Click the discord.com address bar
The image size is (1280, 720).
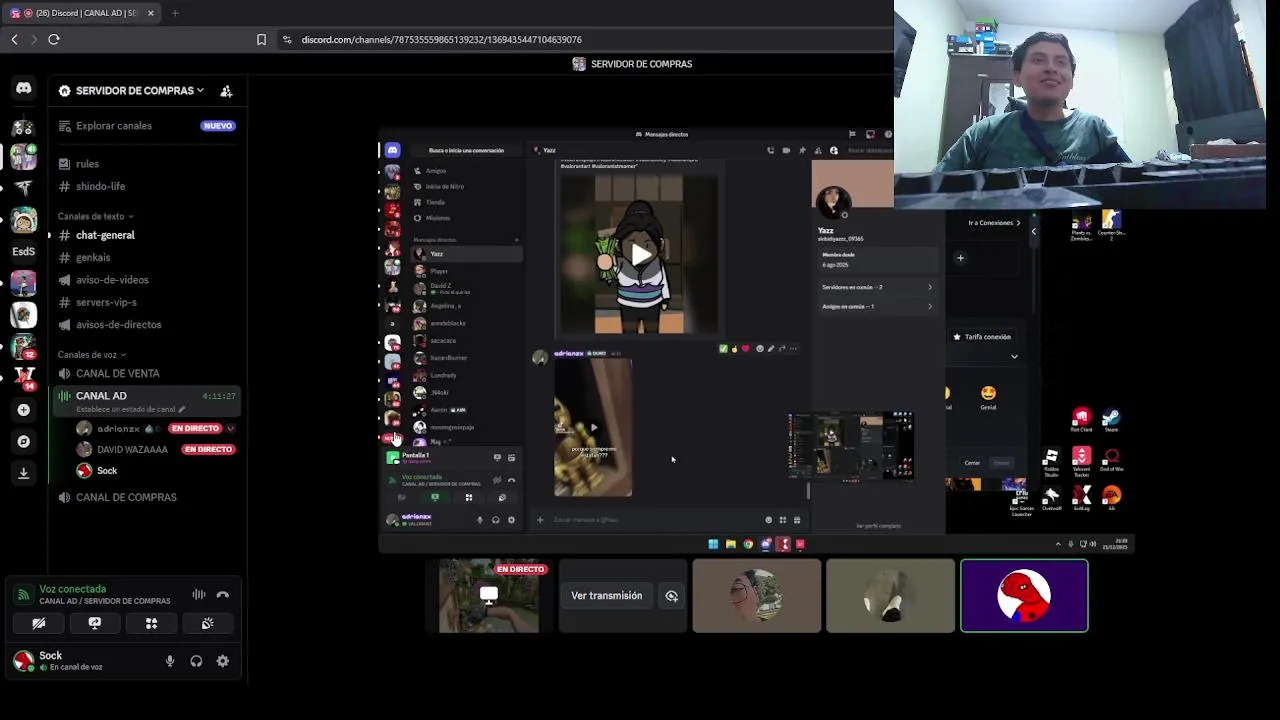click(x=441, y=39)
